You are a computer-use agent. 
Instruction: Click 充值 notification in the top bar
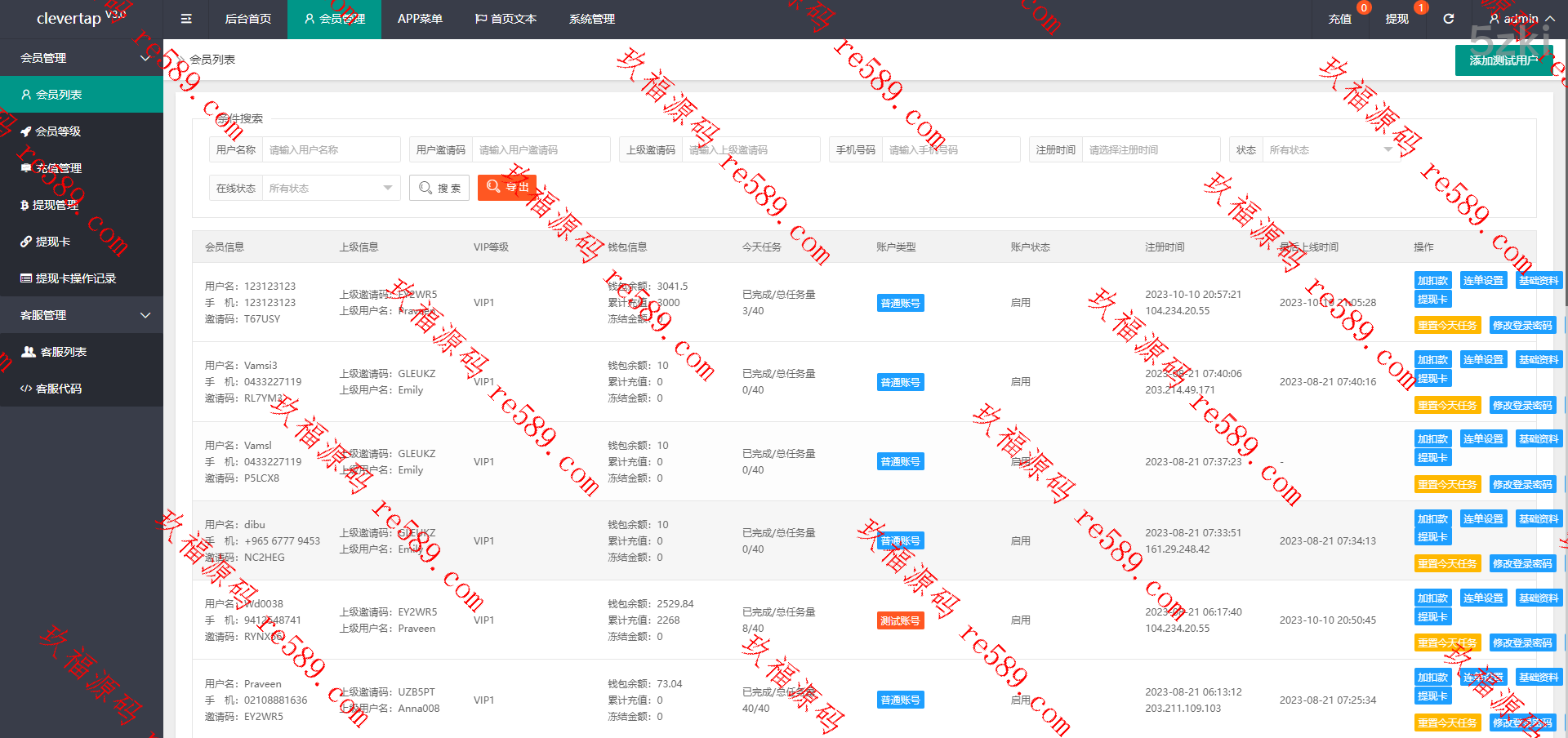click(x=1340, y=19)
